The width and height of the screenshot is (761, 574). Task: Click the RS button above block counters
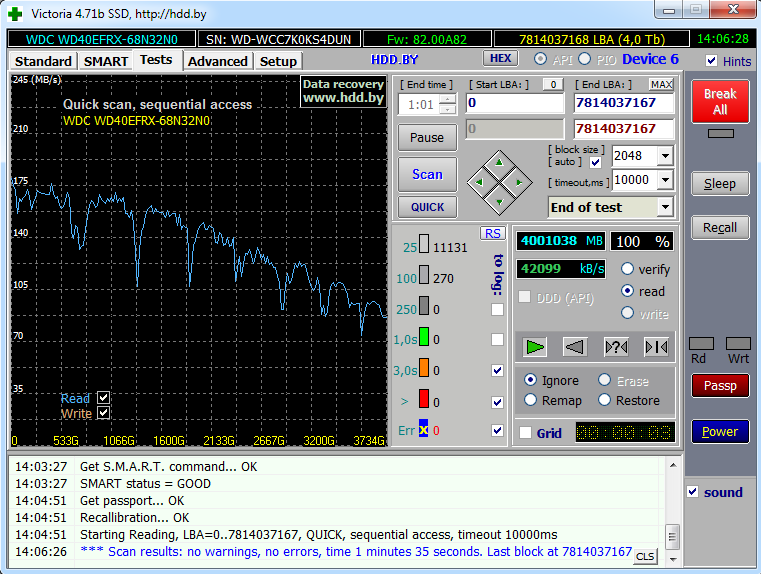[492, 233]
